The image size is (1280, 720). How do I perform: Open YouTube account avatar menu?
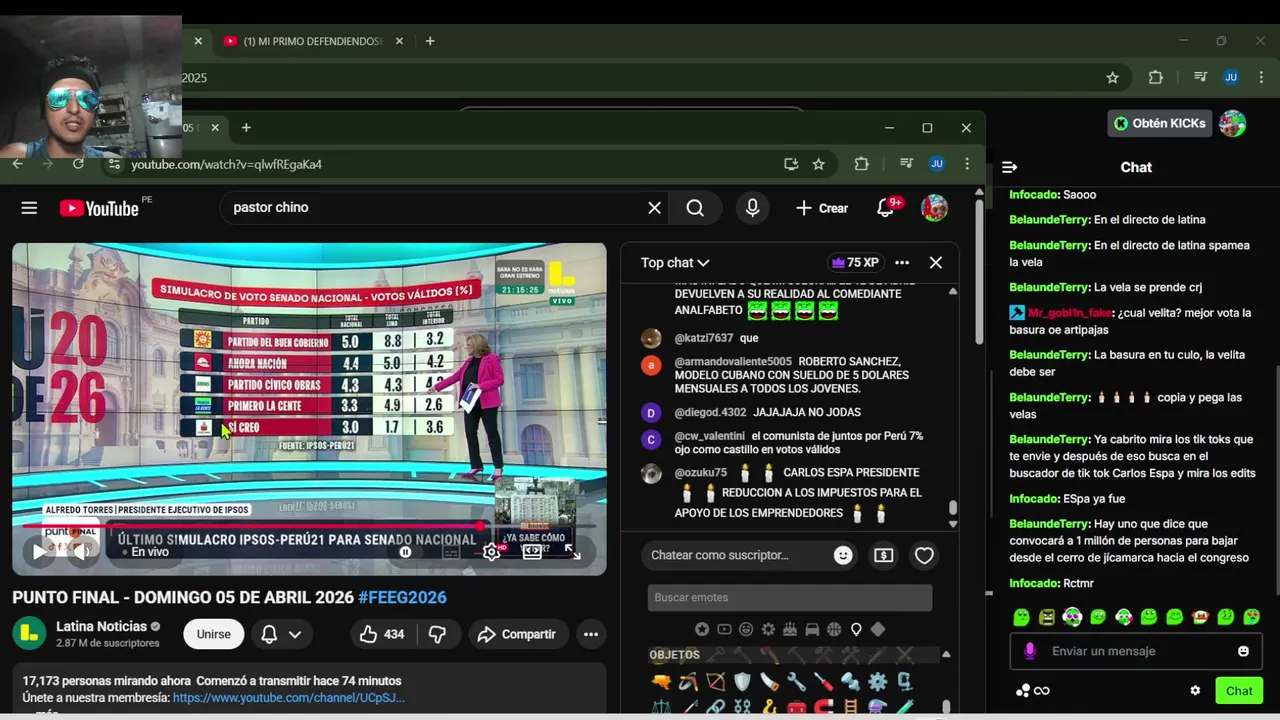[934, 208]
